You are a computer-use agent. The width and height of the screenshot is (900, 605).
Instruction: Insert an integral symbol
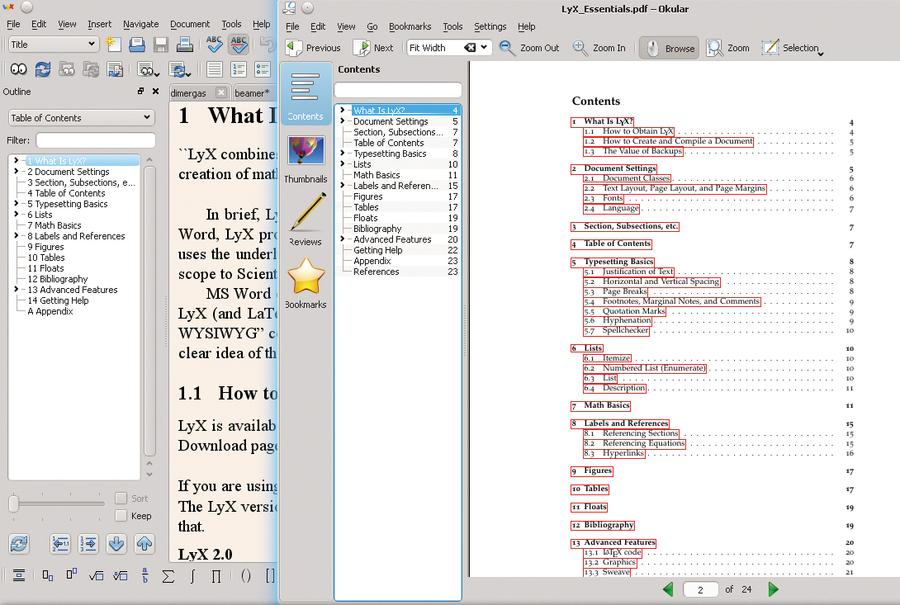[x=192, y=576]
